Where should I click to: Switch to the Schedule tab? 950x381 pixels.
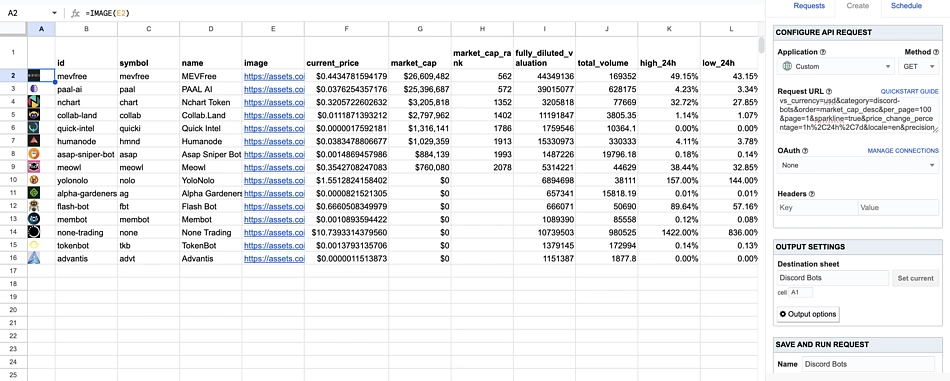906,6
